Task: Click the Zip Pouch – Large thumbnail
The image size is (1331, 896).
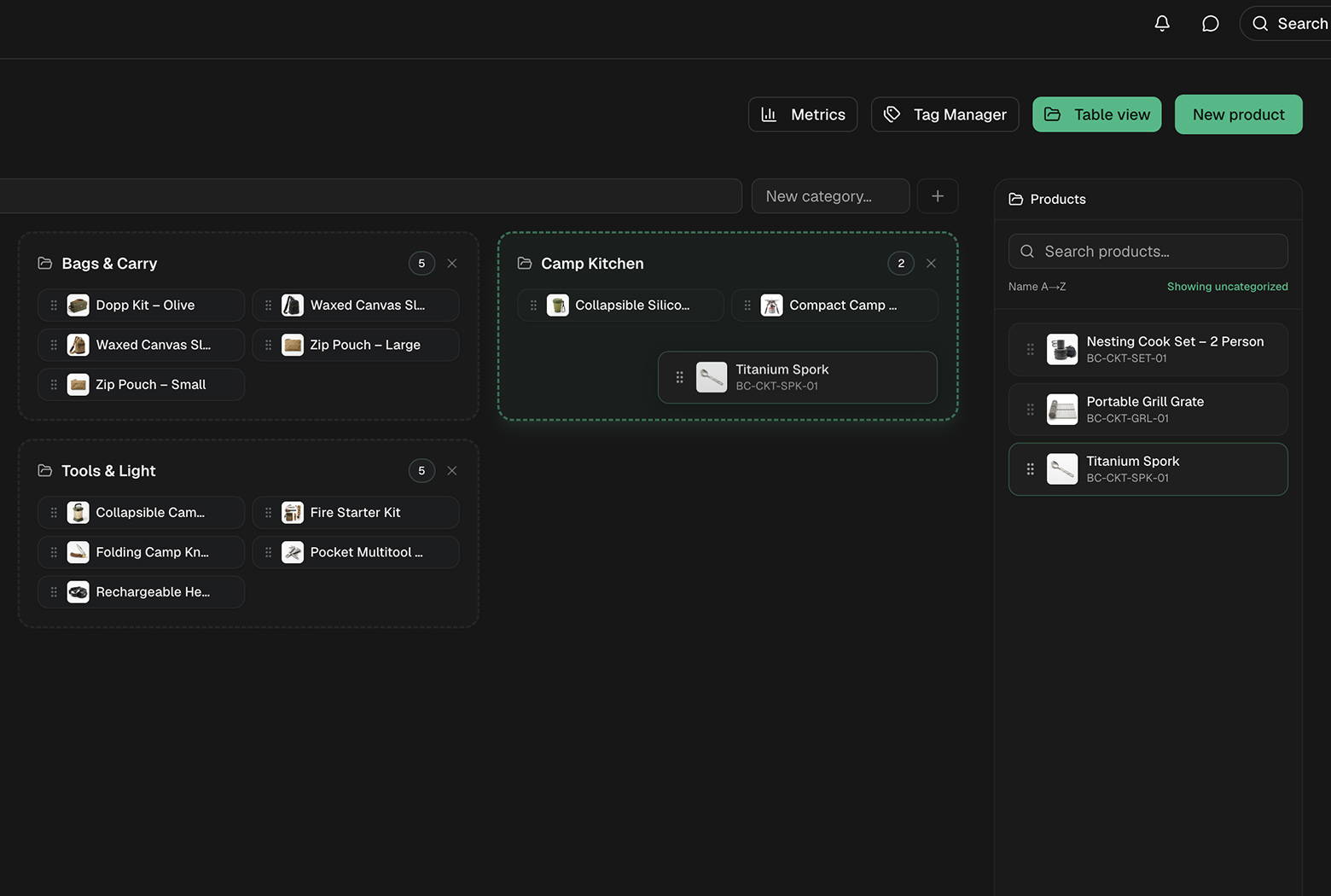Action: [x=293, y=345]
